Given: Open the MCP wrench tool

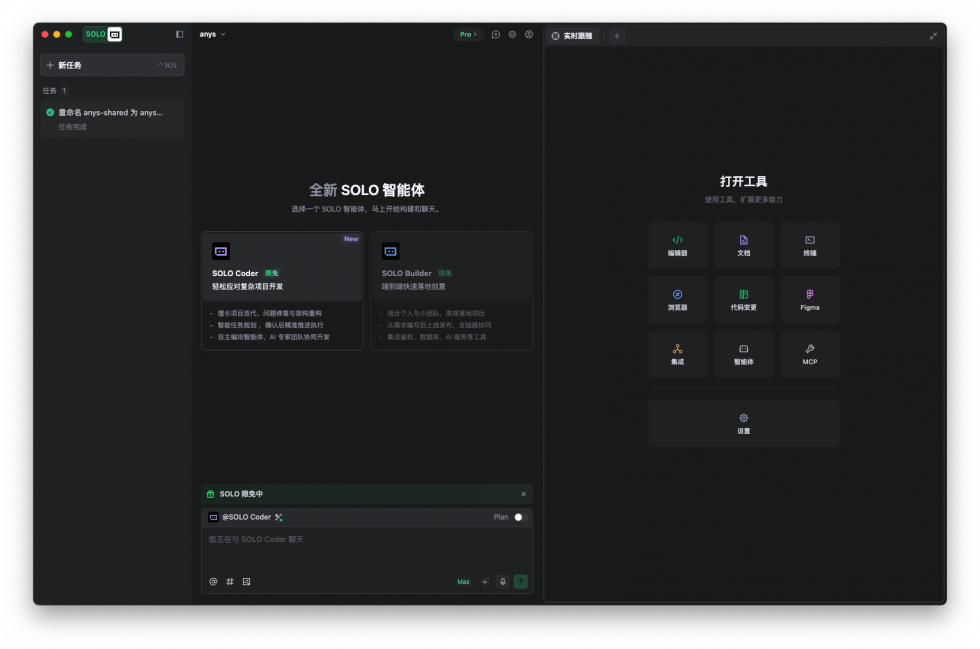Looking at the screenshot, I should pyautogui.click(x=809, y=354).
